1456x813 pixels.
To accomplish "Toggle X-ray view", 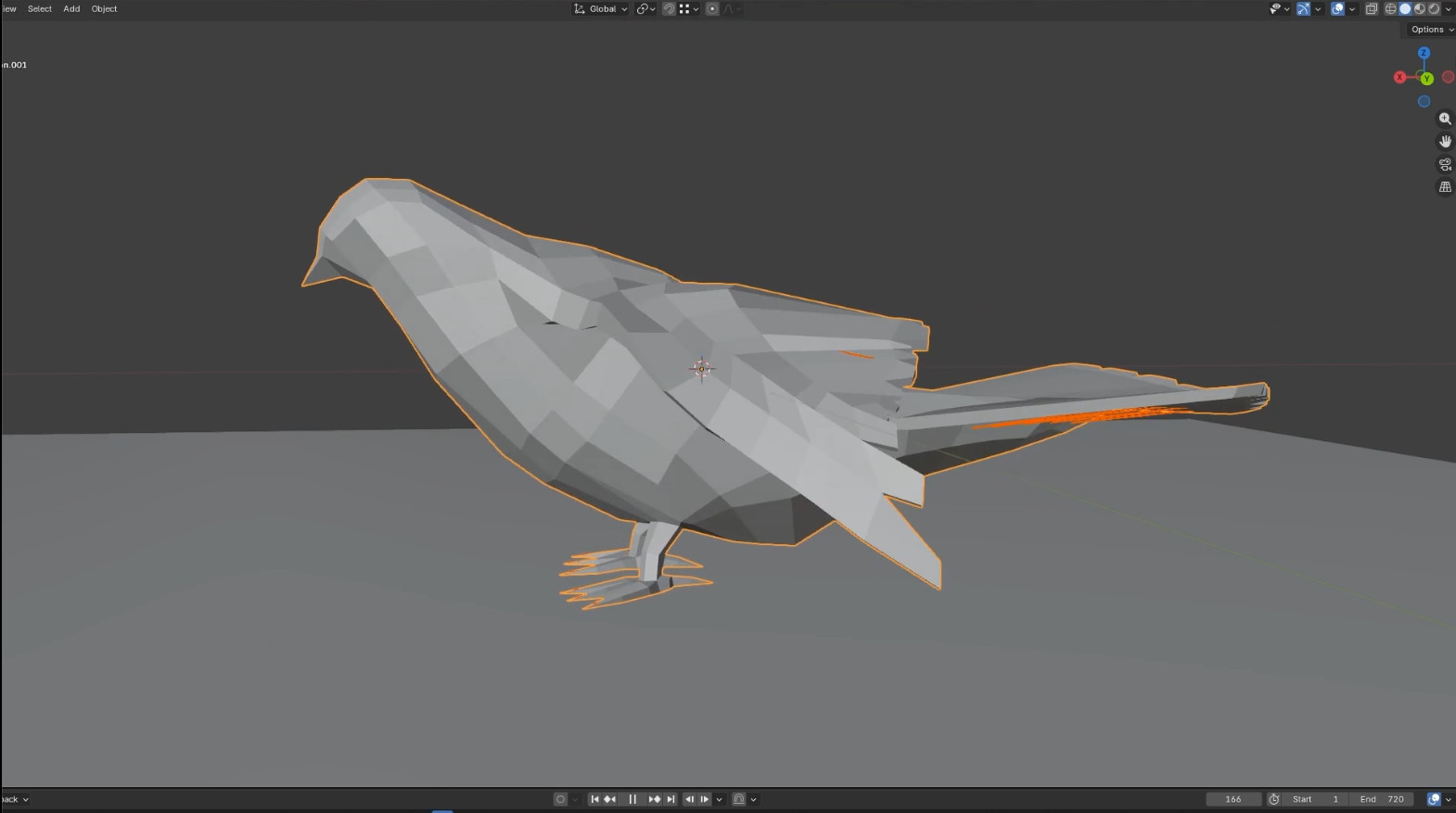I will 1372,9.
